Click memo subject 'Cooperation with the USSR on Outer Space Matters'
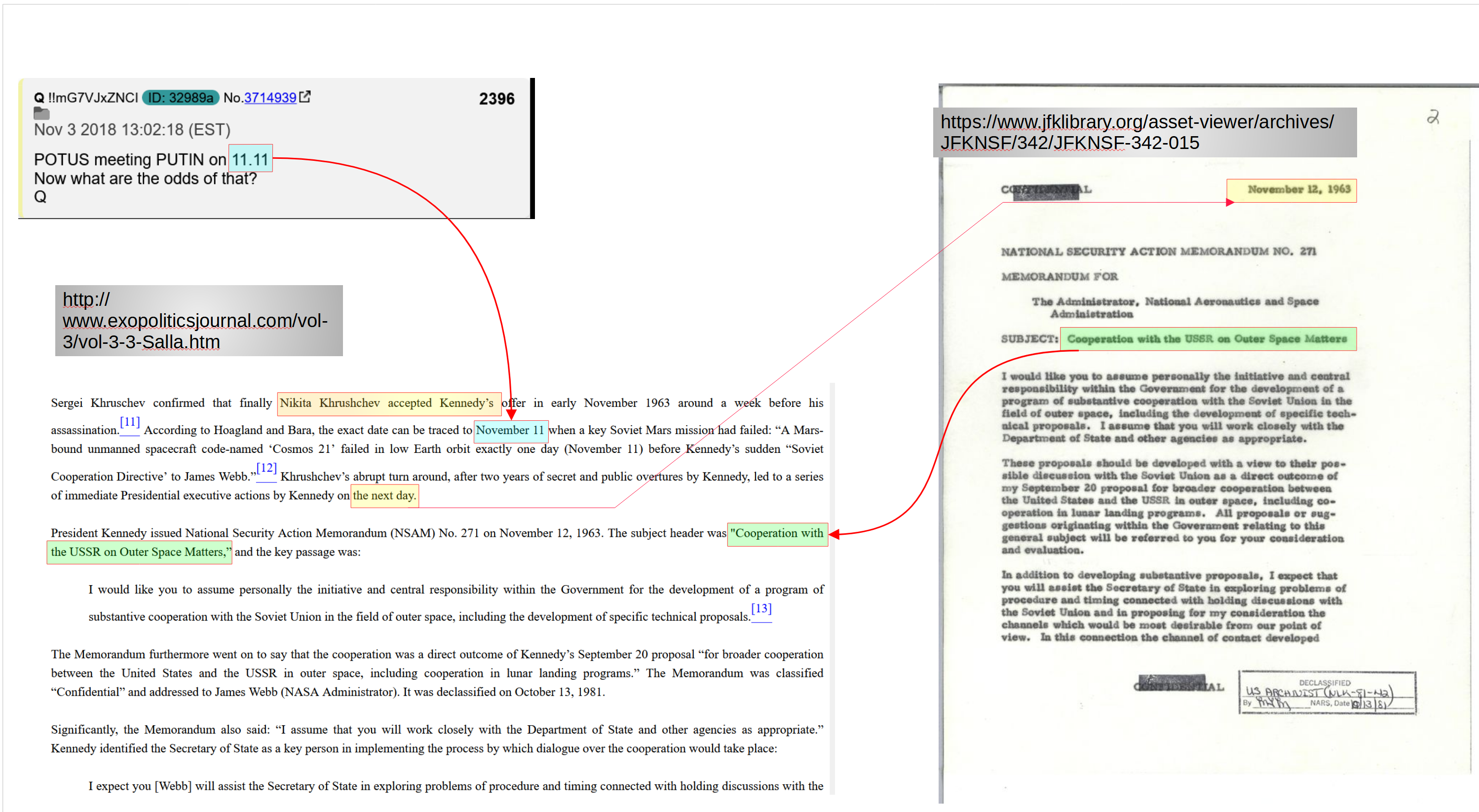Screen dimensions: 1479x812 1208,338
